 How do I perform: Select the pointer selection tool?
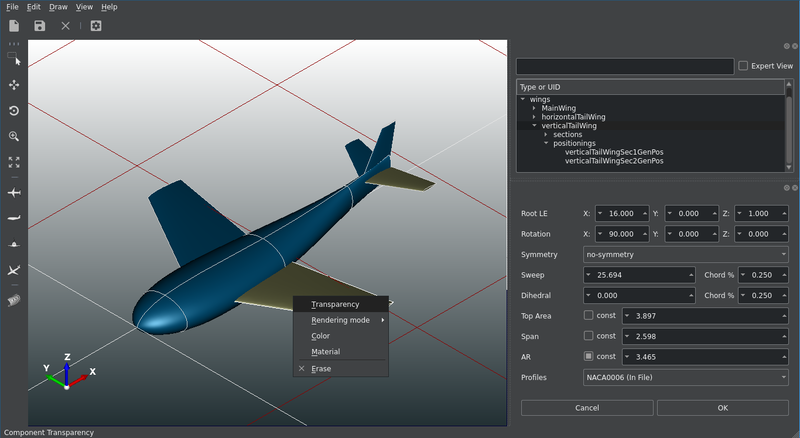14,59
